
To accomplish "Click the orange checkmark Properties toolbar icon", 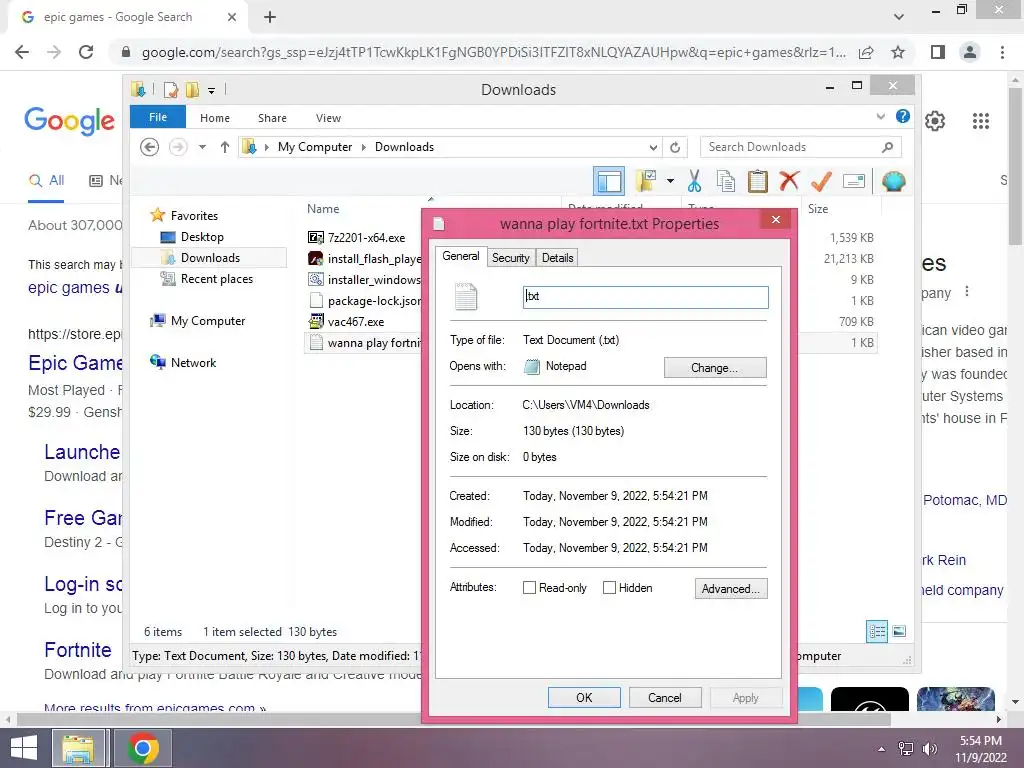I will 821,181.
